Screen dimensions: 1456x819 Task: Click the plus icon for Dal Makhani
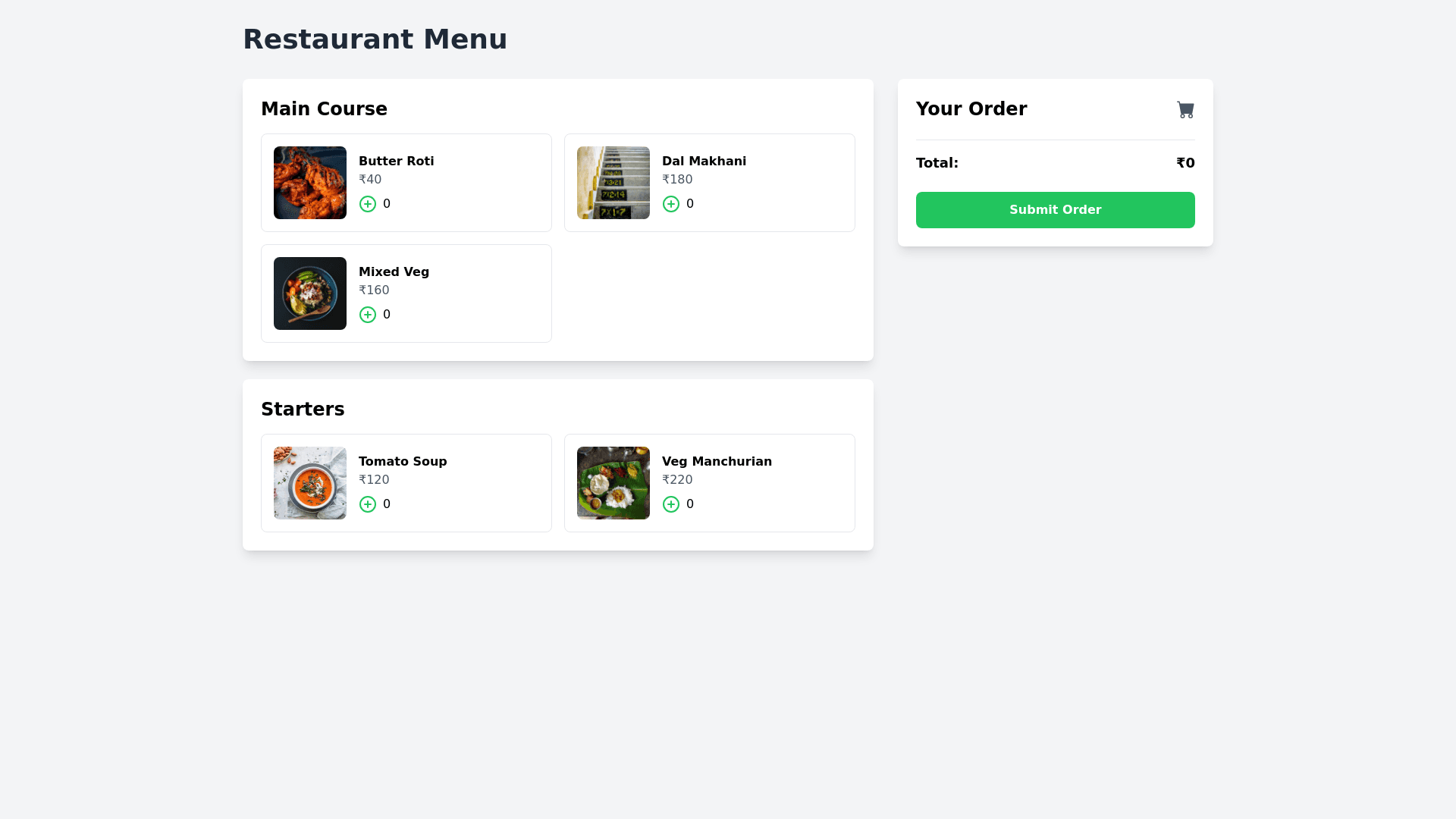click(x=671, y=204)
